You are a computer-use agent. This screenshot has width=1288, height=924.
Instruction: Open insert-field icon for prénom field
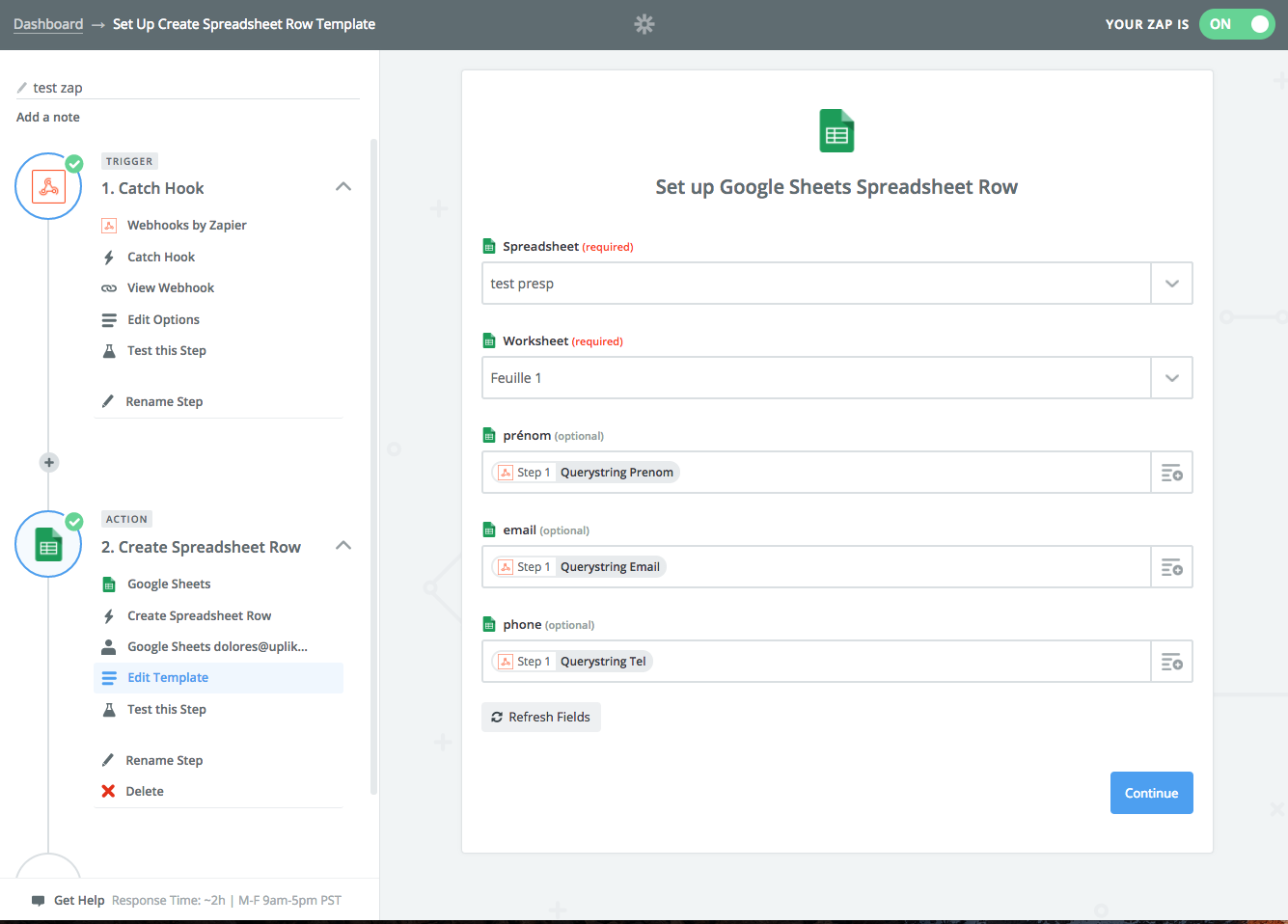tap(1171, 473)
